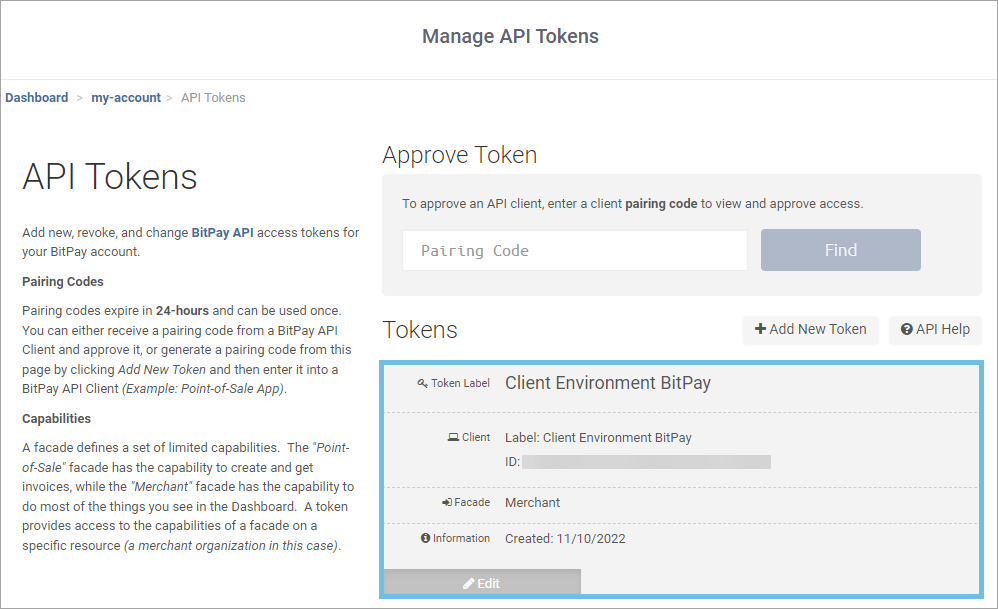Open the my-account breadcrumb link

click(x=126, y=97)
